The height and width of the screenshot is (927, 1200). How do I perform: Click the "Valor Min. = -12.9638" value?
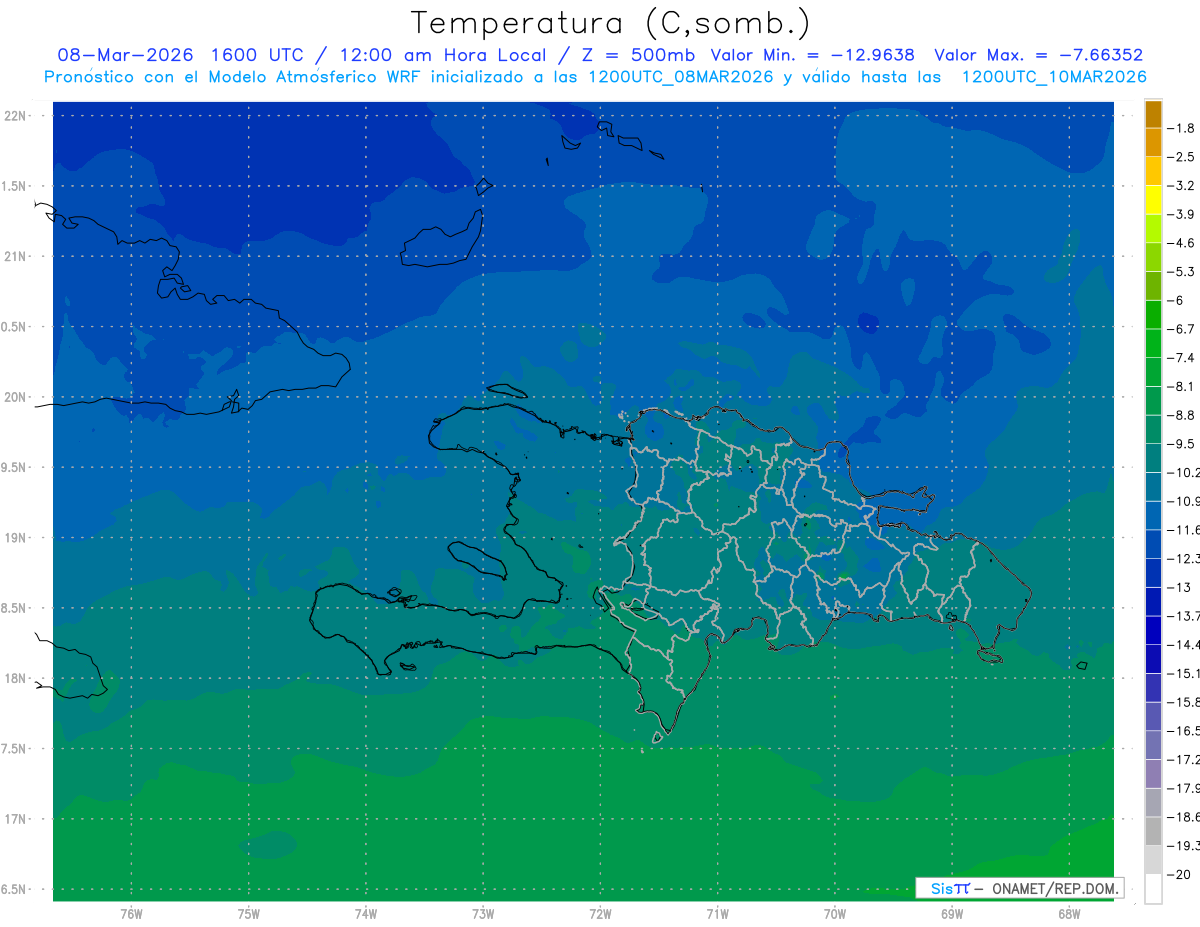coord(812,55)
